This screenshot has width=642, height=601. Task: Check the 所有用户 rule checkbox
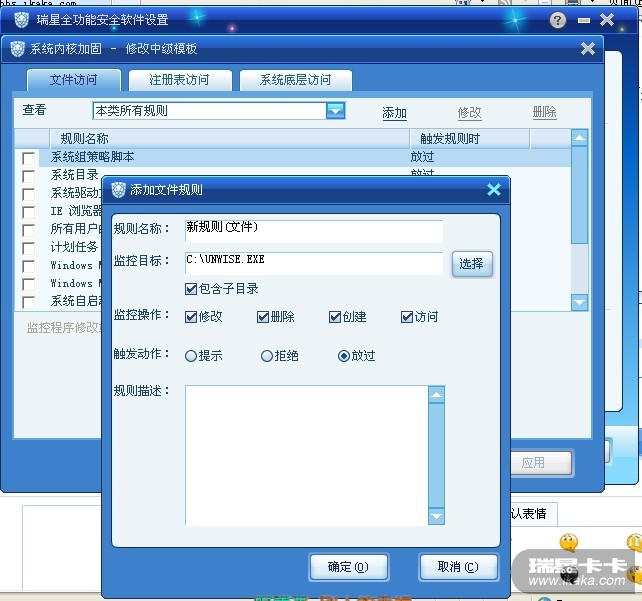pos(28,230)
